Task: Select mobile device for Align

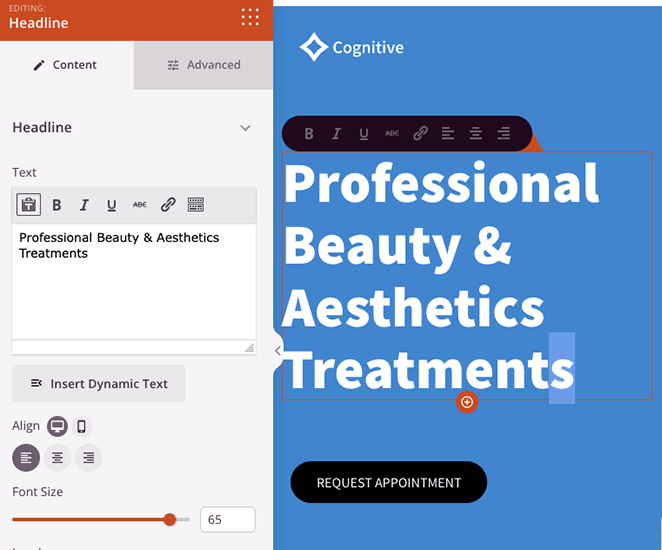Action: click(x=81, y=426)
